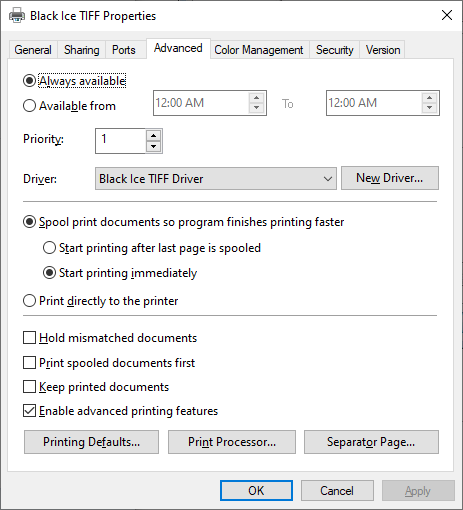Go to the Security tab

point(334,50)
